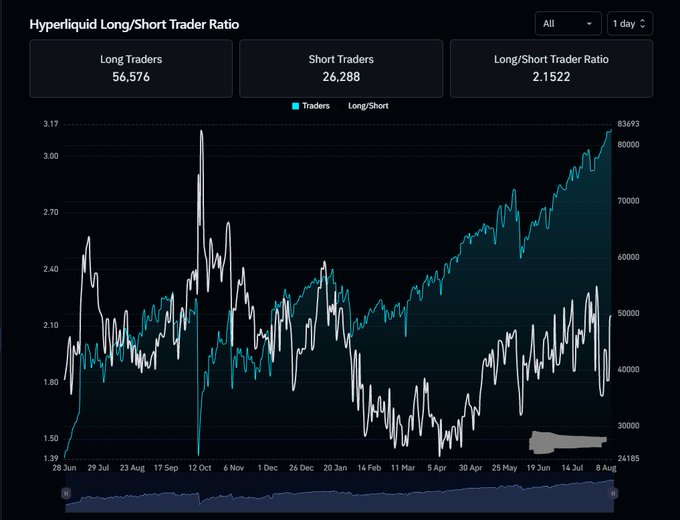Image resolution: width=680 pixels, height=520 pixels.
Task: Click the 14 Feb date axis label
Action: [x=369, y=468]
